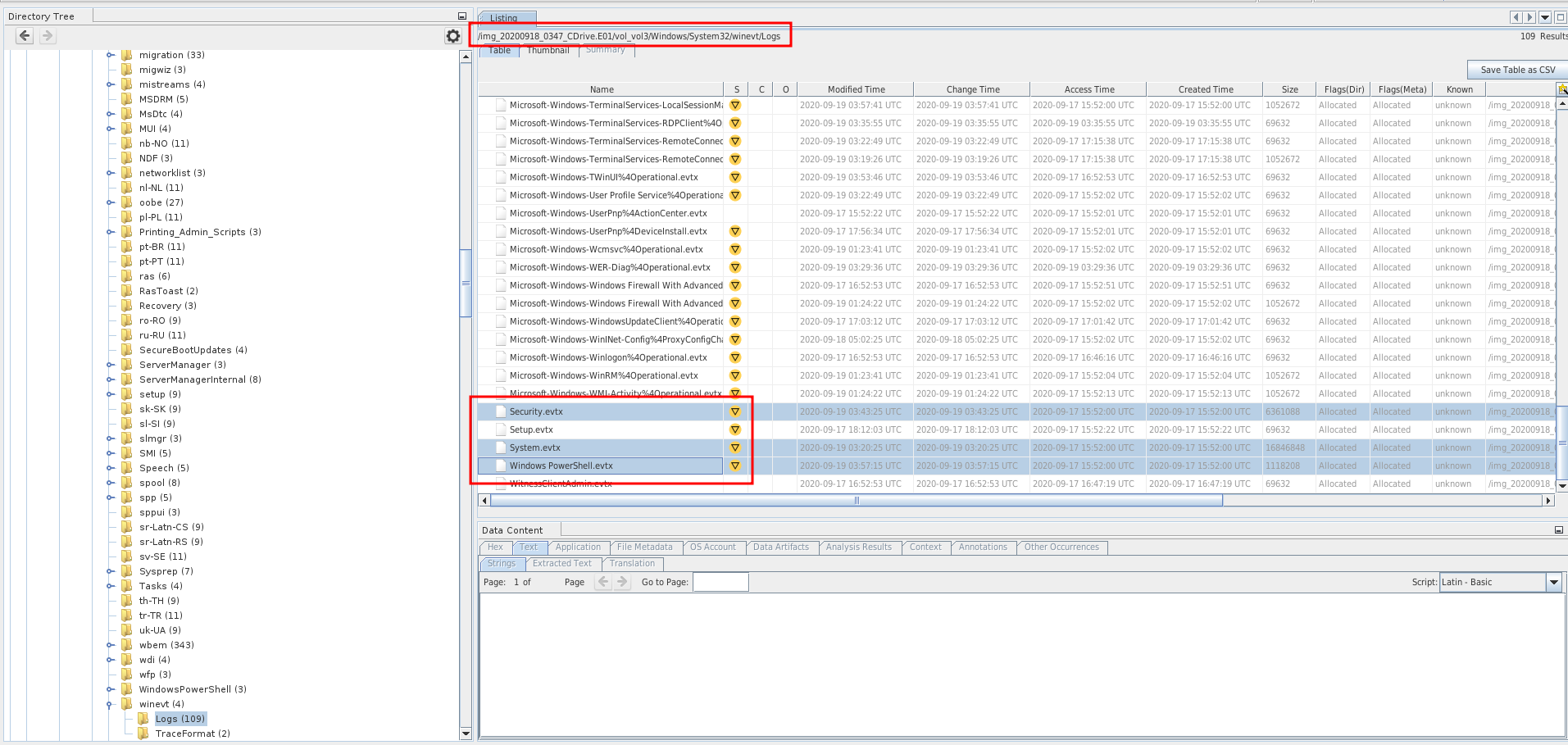The height and width of the screenshot is (745, 1568).
Task: Click the score warning icon for Security.evtx
Action: pos(735,411)
